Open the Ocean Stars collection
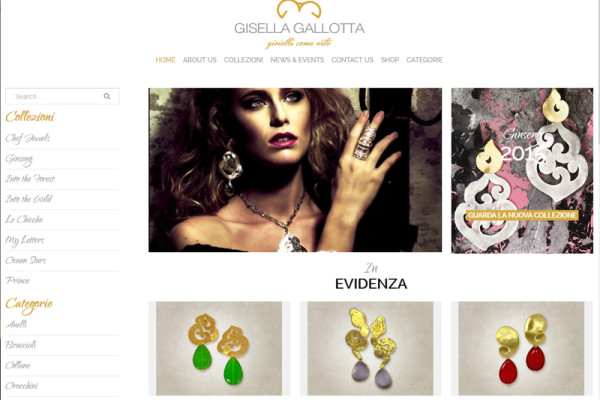The height and width of the screenshot is (400, 600). pyautogui.click(x=26, y=260)
